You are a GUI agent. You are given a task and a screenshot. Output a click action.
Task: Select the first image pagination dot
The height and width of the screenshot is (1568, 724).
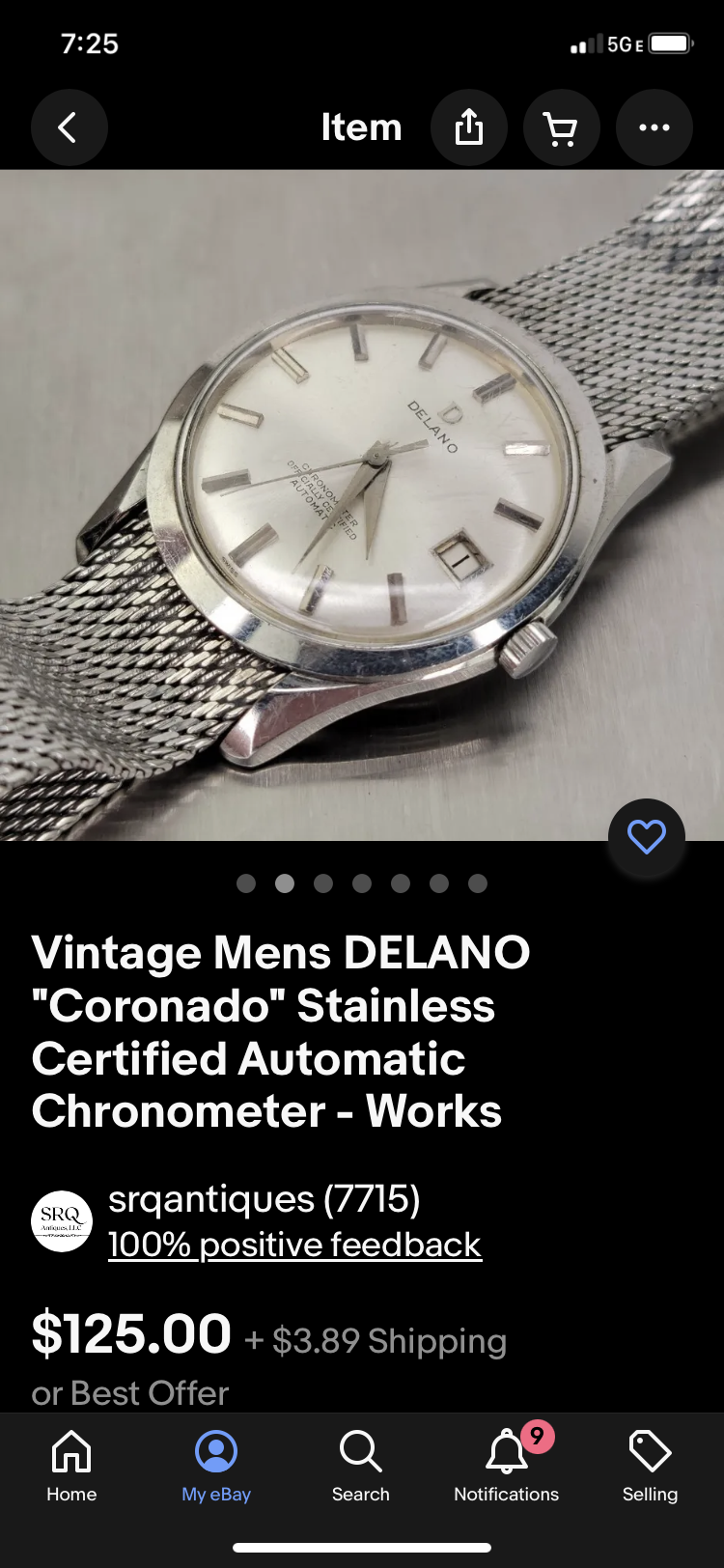246,883
